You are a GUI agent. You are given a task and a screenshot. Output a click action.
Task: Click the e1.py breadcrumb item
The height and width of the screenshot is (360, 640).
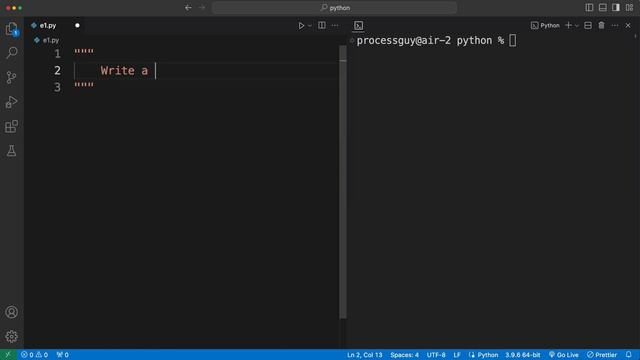pos(51,40)
